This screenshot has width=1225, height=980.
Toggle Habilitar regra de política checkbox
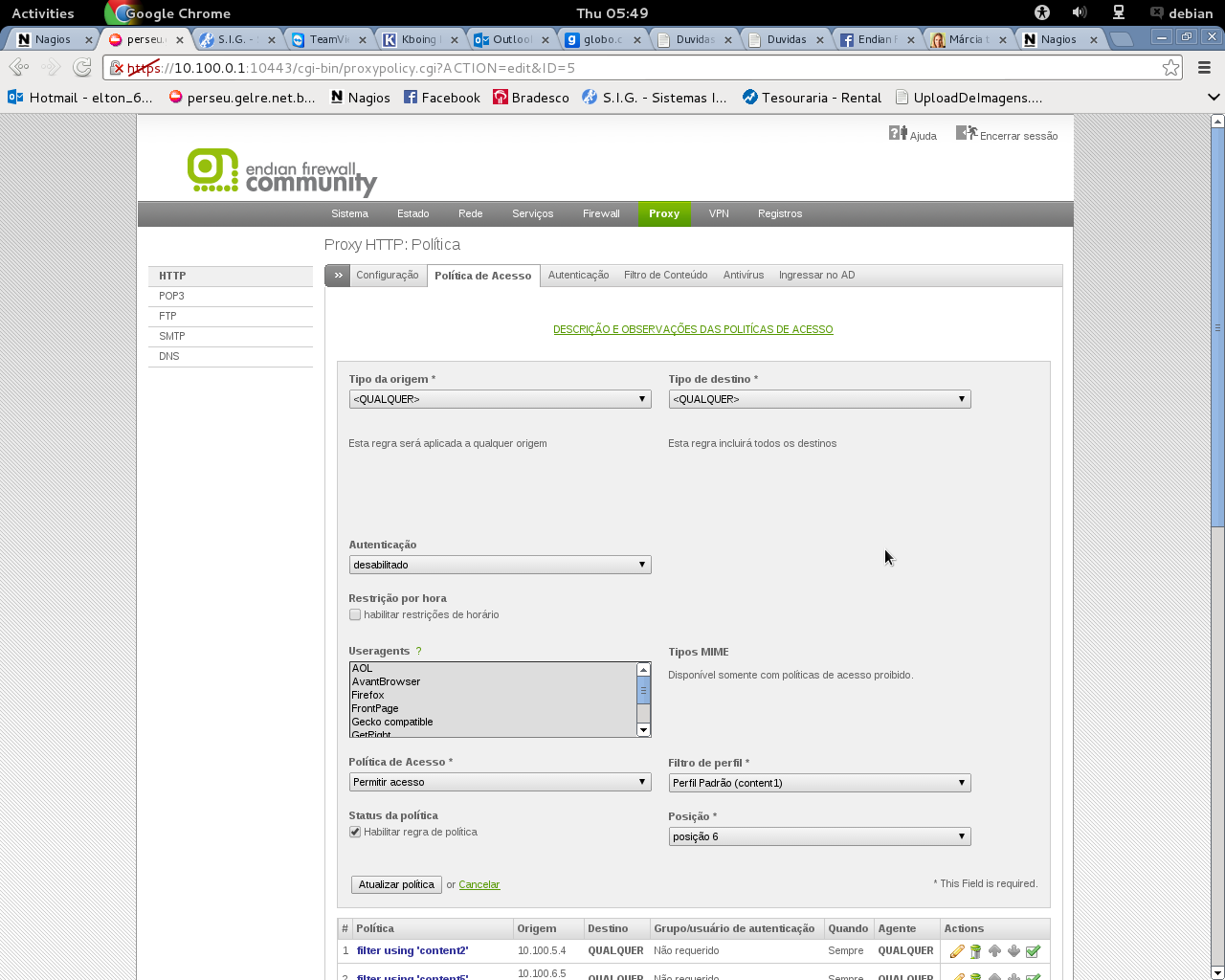355,832
